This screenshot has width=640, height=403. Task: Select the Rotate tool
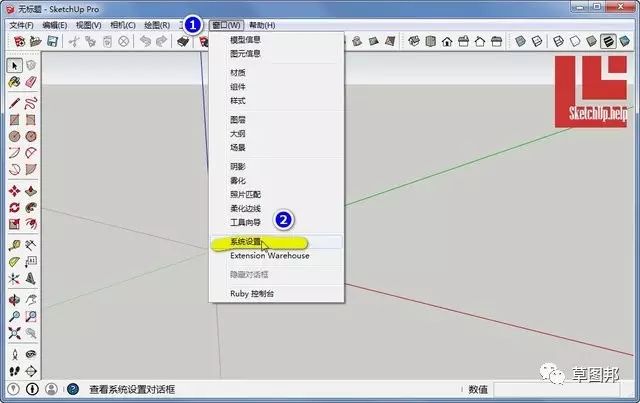[15, 207]
